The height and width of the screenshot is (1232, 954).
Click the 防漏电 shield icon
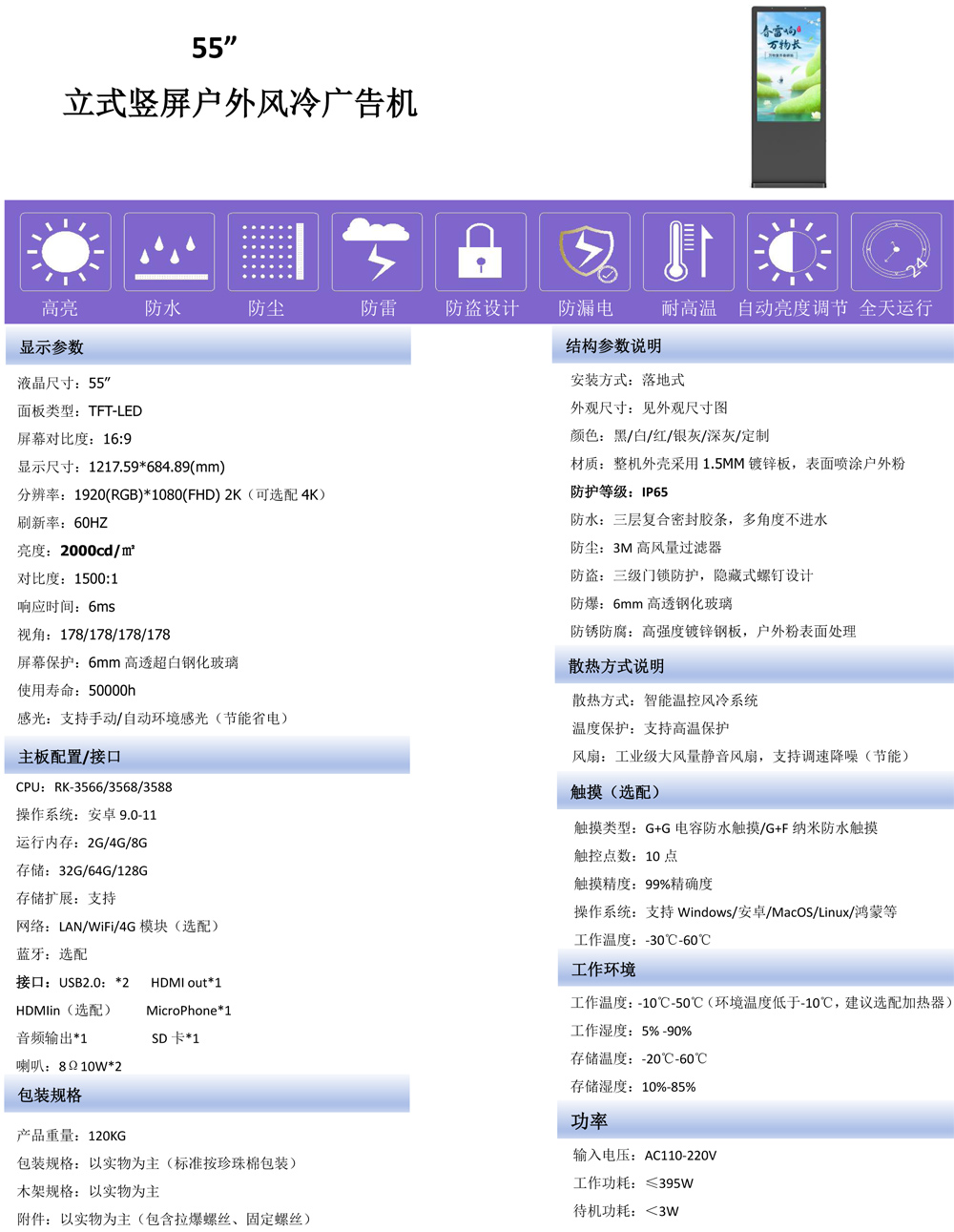[x=584, y=250]
